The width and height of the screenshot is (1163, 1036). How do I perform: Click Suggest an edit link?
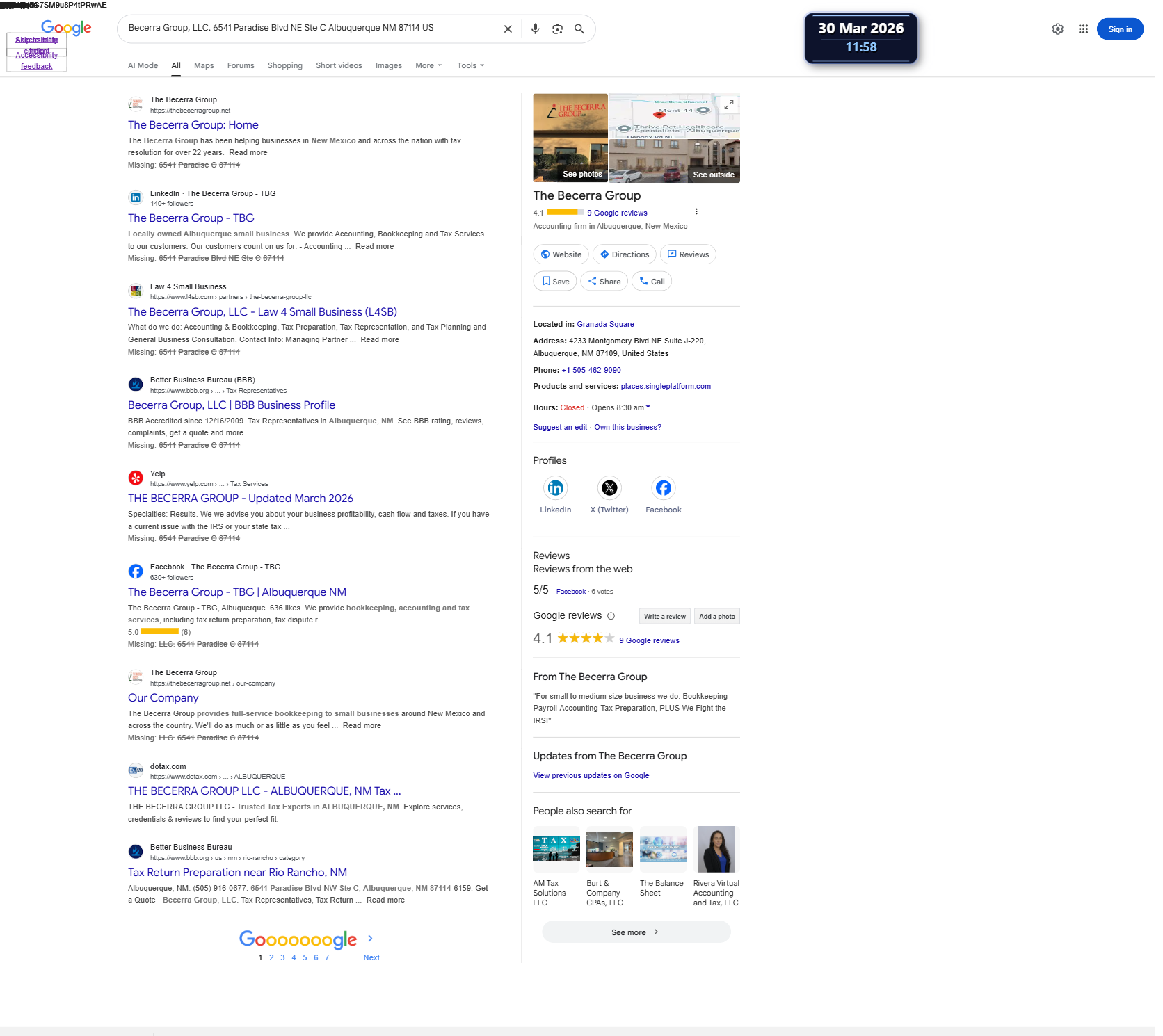tap(560, 427)
